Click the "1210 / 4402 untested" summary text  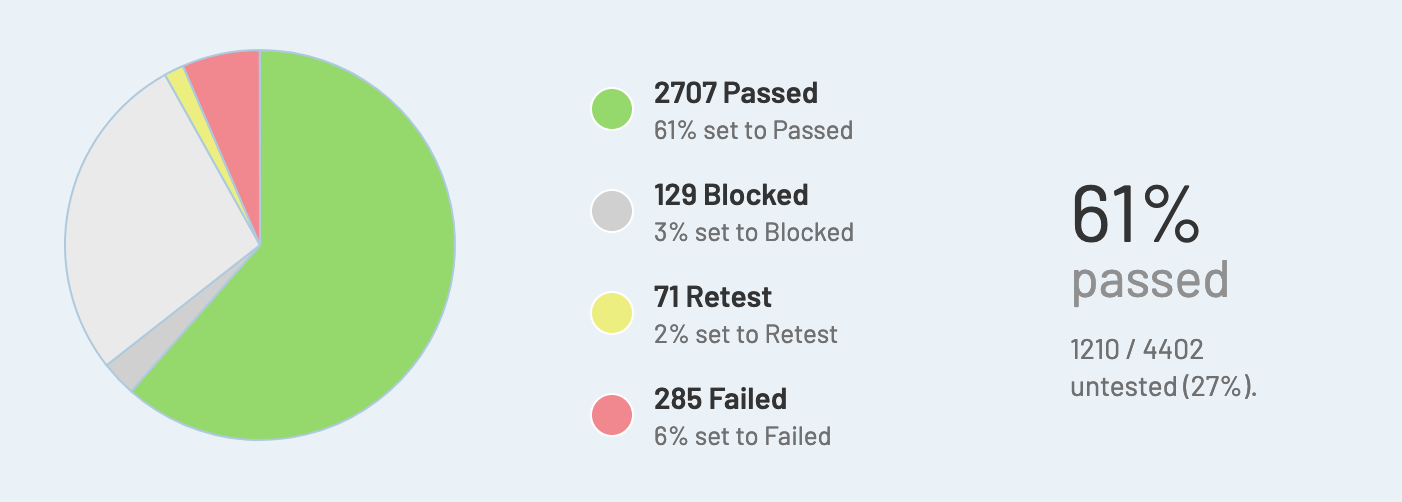click(1162, 368)
